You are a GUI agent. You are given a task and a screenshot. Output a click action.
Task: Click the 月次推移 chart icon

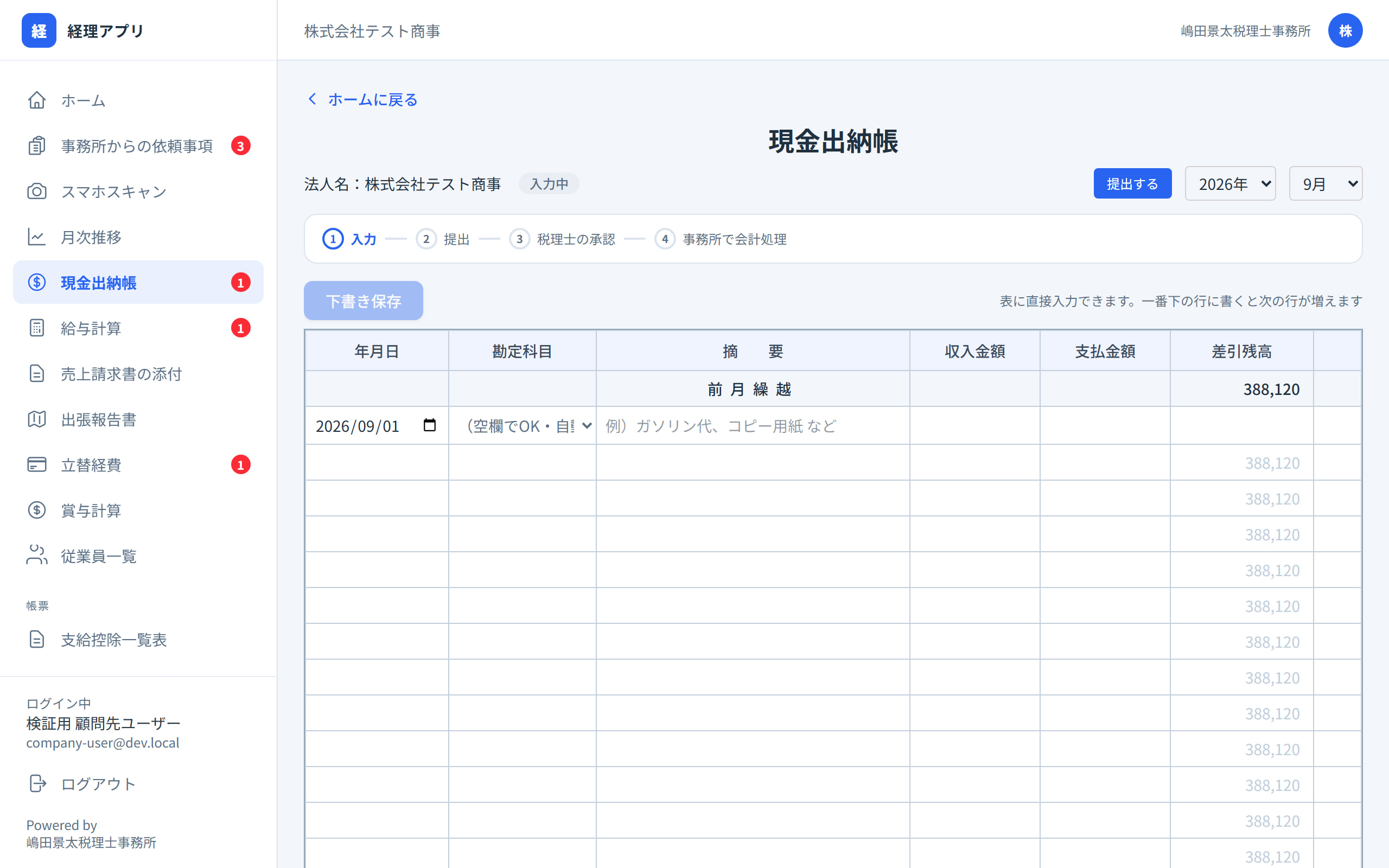(x=37, y=237)
